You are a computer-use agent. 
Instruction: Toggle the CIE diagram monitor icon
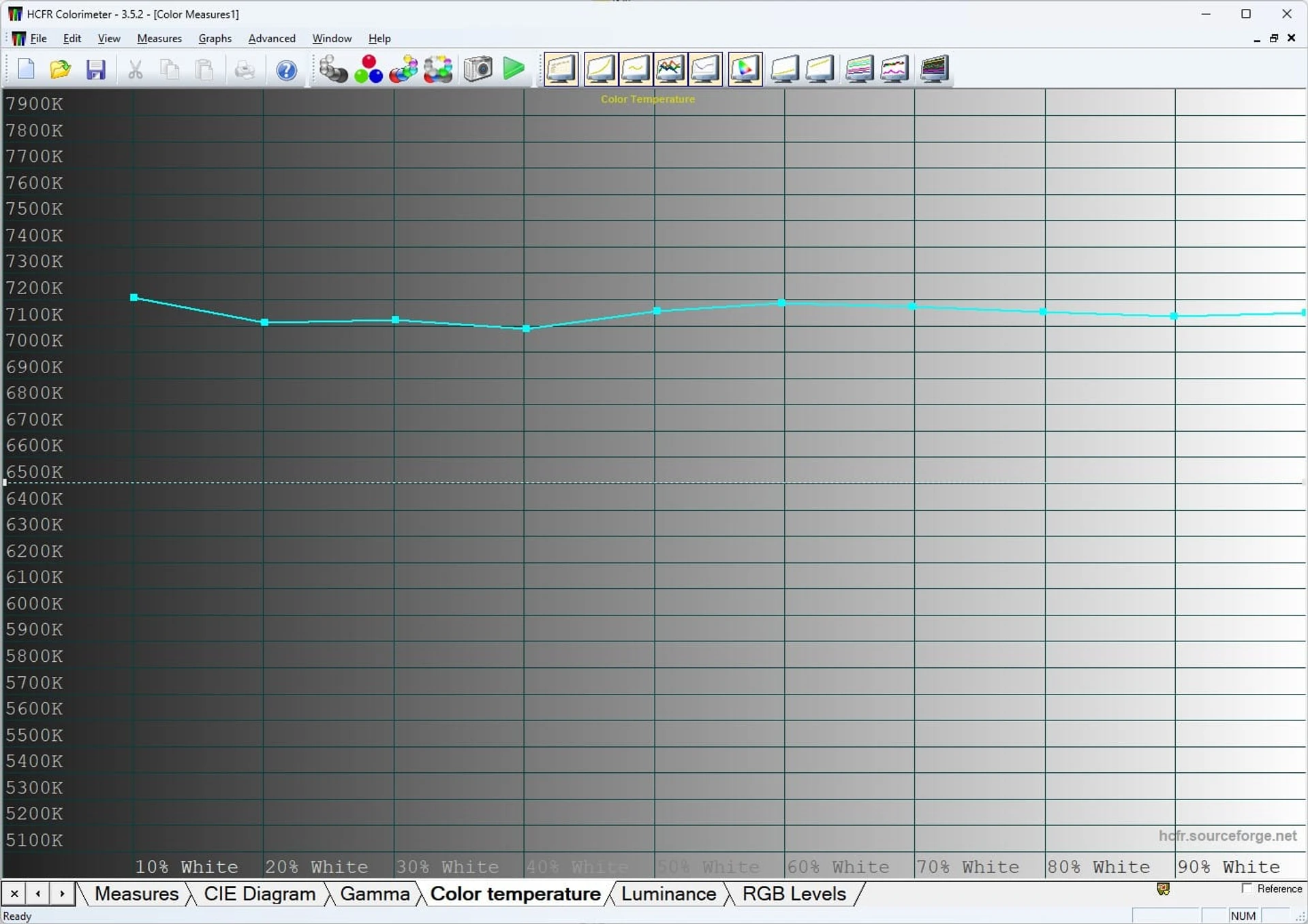745,69
